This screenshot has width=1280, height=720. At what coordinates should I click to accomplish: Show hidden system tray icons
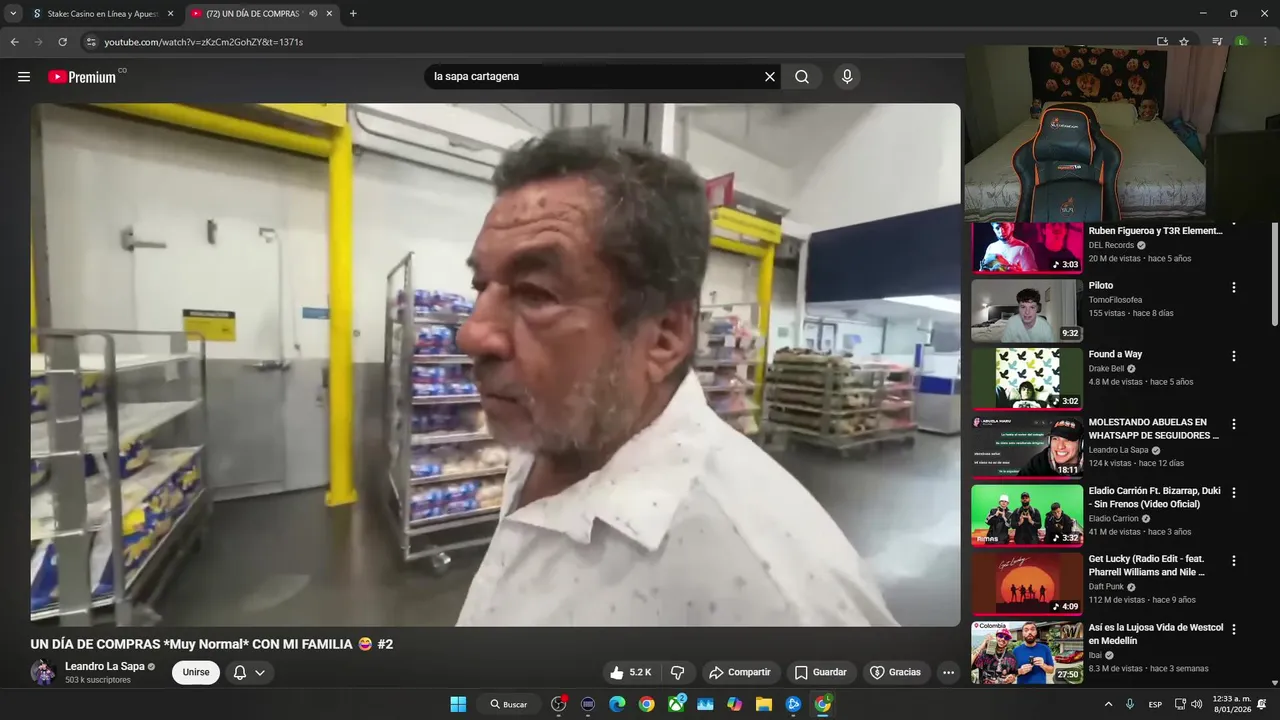click(x=1108, y=704)
